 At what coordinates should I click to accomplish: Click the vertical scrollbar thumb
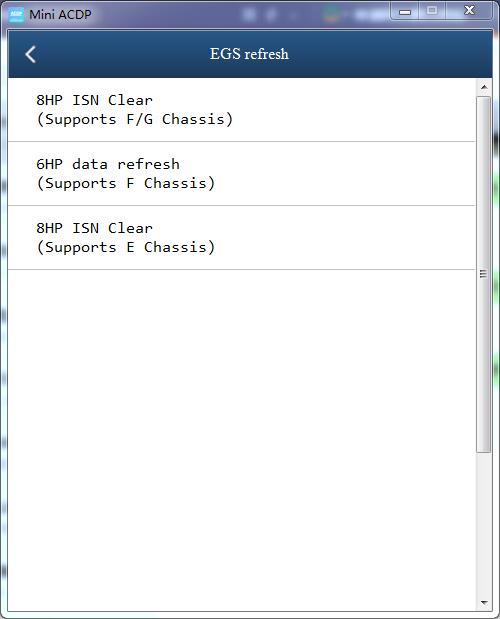click(x=483, y=274)
